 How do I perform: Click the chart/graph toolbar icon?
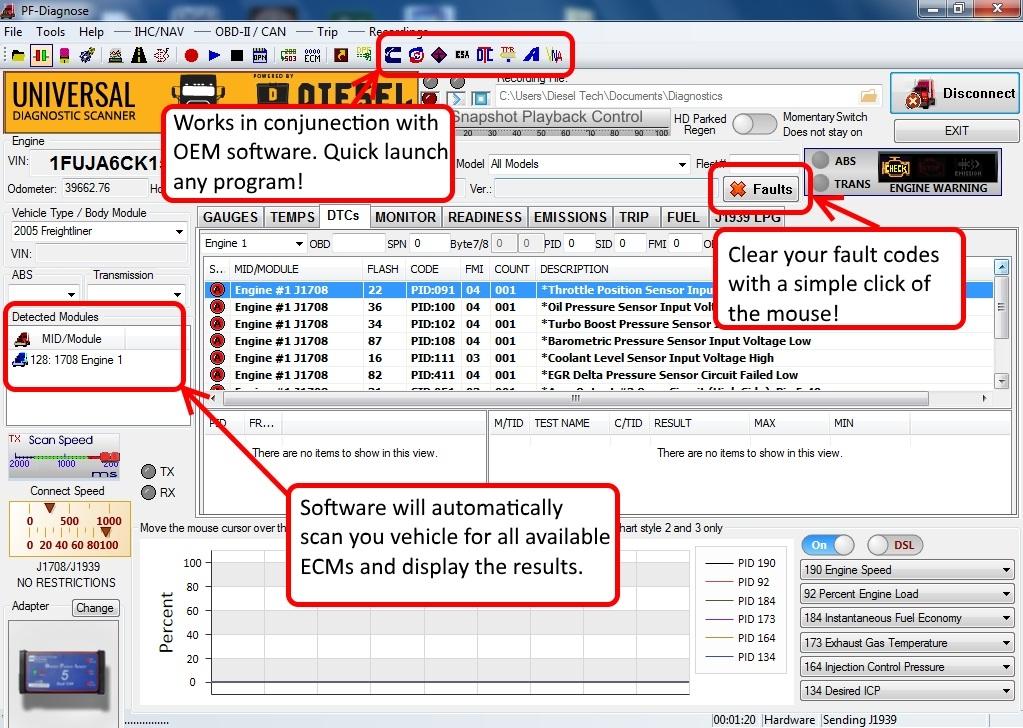point(115,55)
